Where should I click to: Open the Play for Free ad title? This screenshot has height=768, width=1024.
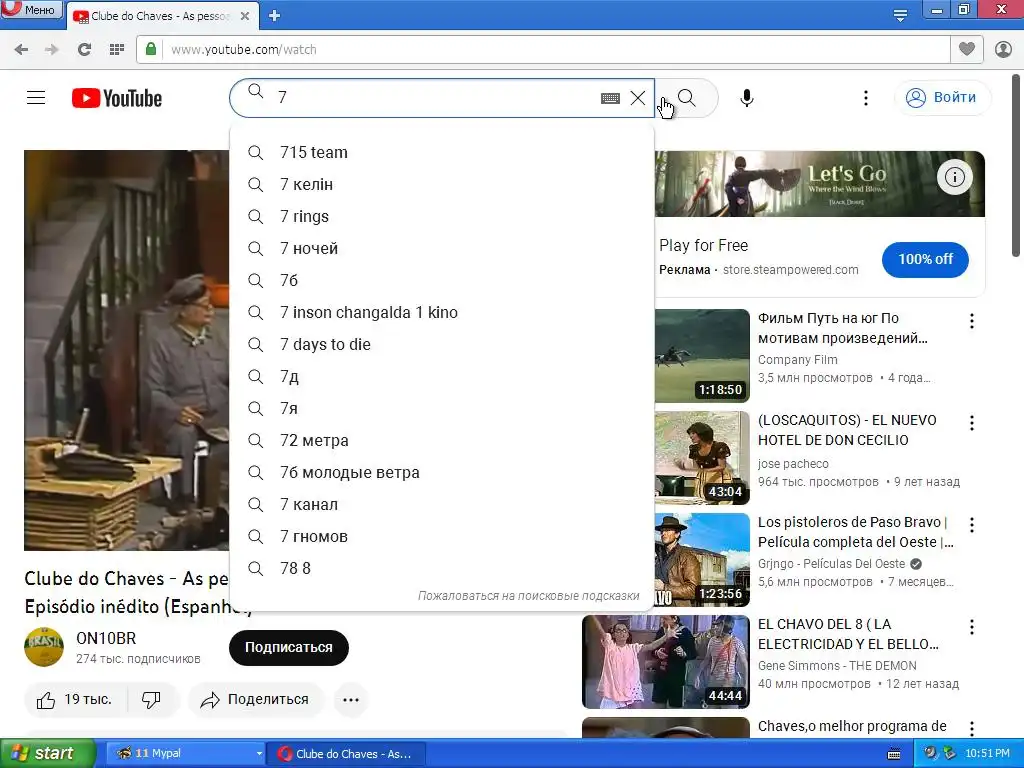coord(703,246)
